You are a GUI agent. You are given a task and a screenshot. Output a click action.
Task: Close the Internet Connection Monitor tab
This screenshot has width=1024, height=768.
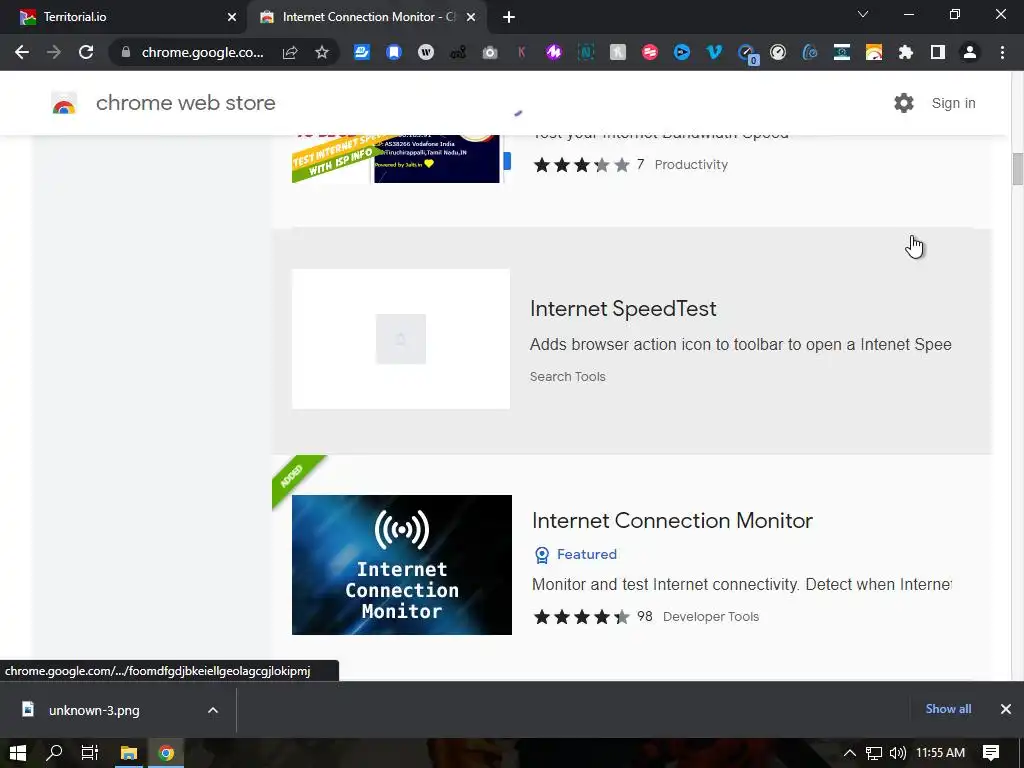pos(471,17)
